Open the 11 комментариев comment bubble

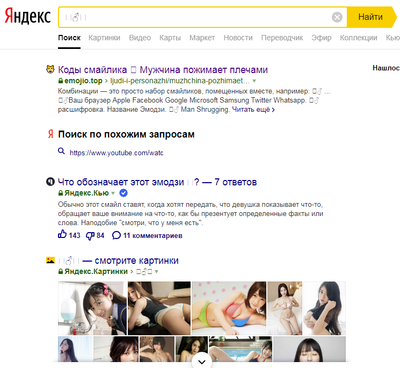(116, 235)
